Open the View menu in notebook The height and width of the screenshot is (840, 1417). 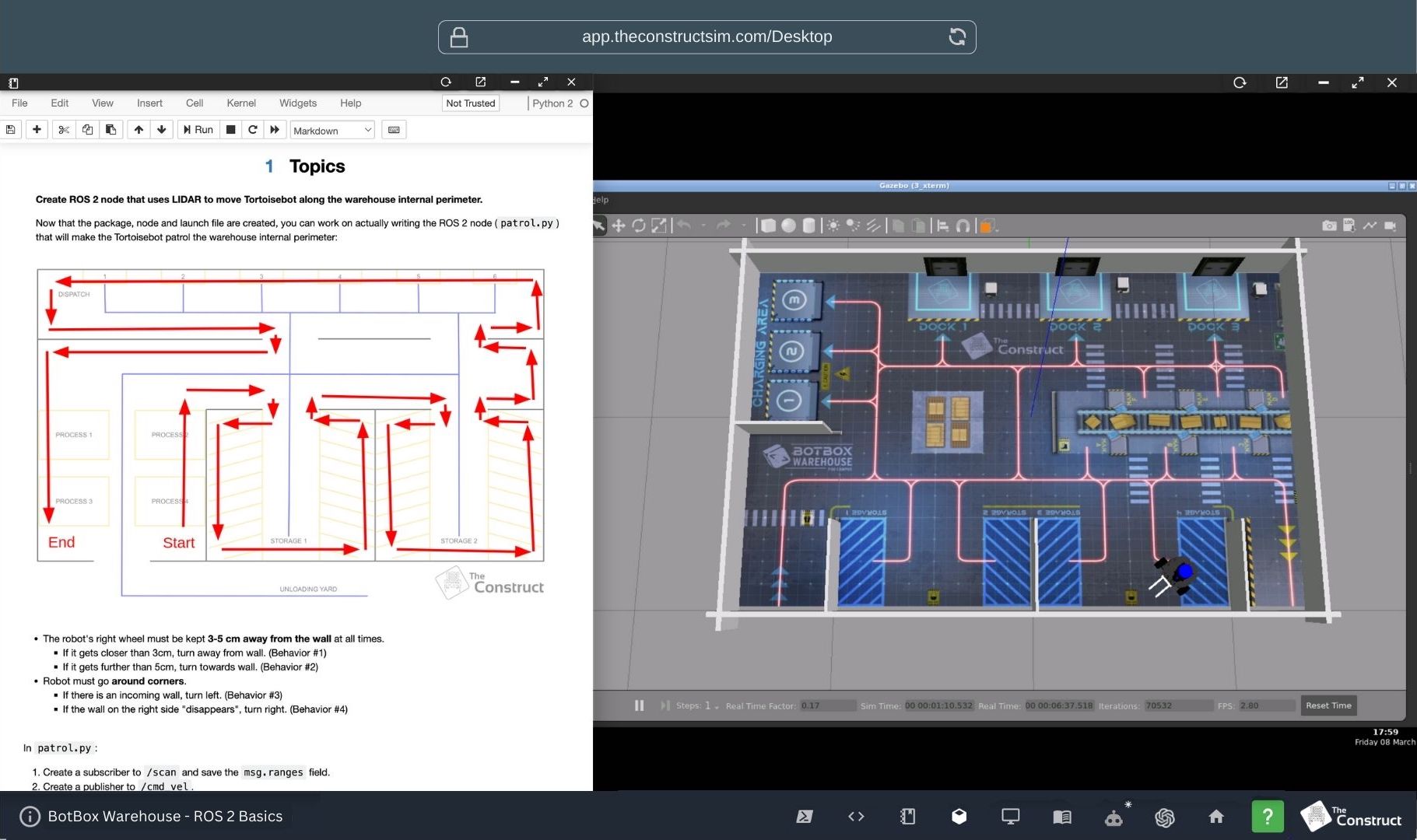pyautogui.click(x=102, y=103)
